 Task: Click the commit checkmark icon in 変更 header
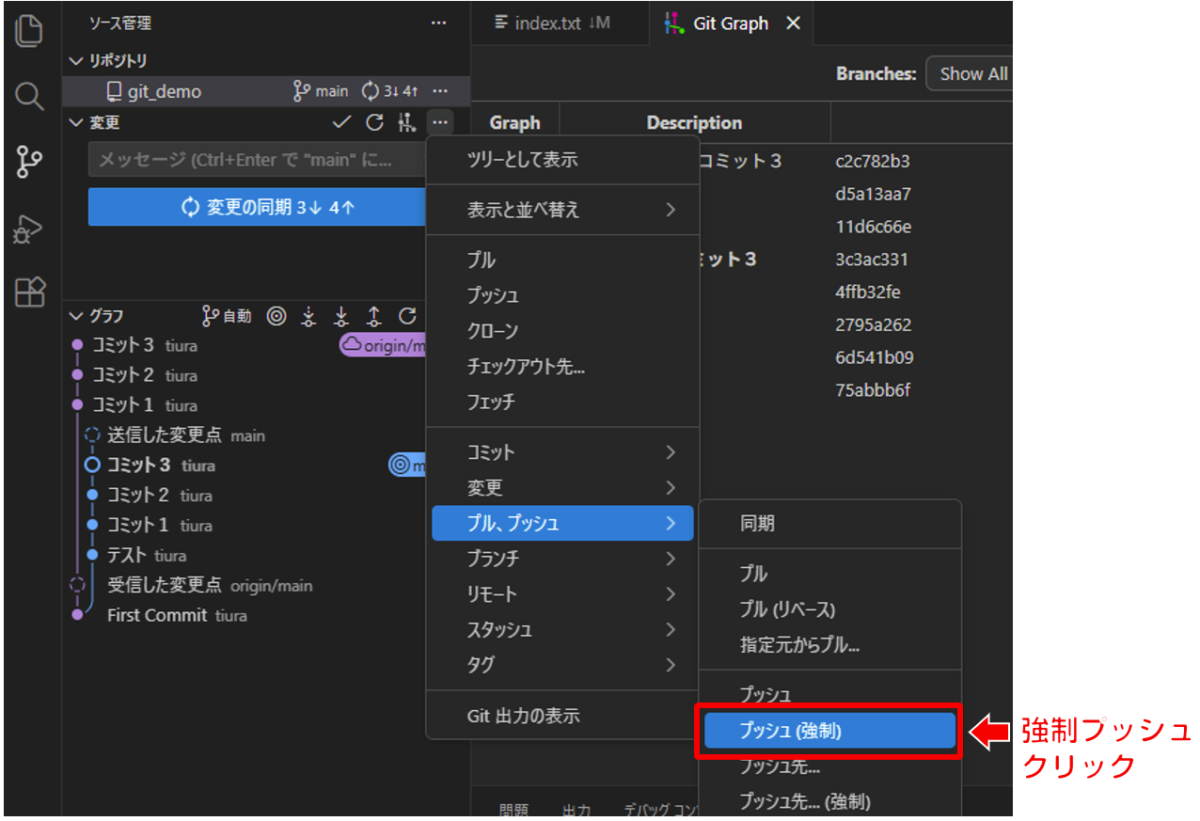[x=342, y=122]
